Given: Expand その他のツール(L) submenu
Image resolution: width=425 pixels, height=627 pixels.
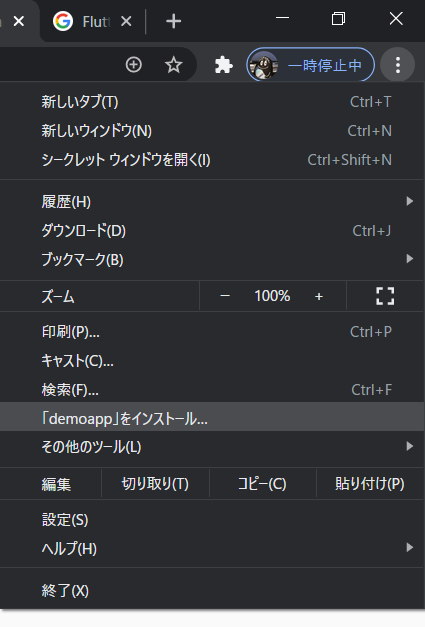Looking at the screenshot, I should (212, 446).
